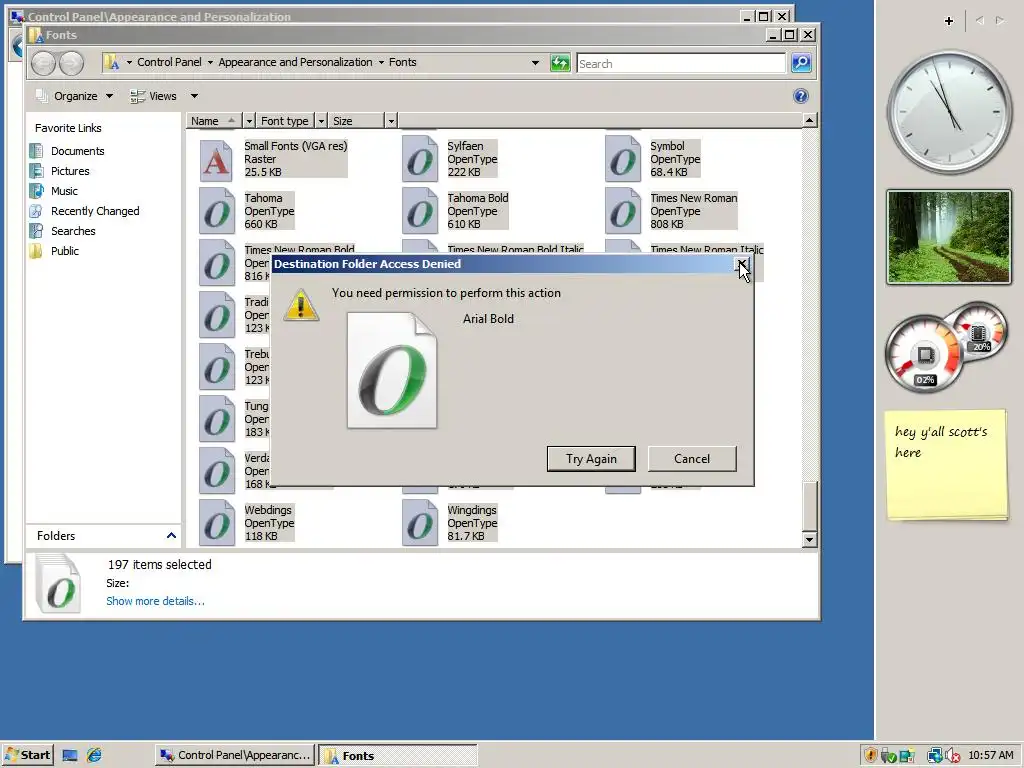This screenshot has width=1024, height=768.
Task: Click the Forward navigation arrow
Action: click(x=71, y=63)
